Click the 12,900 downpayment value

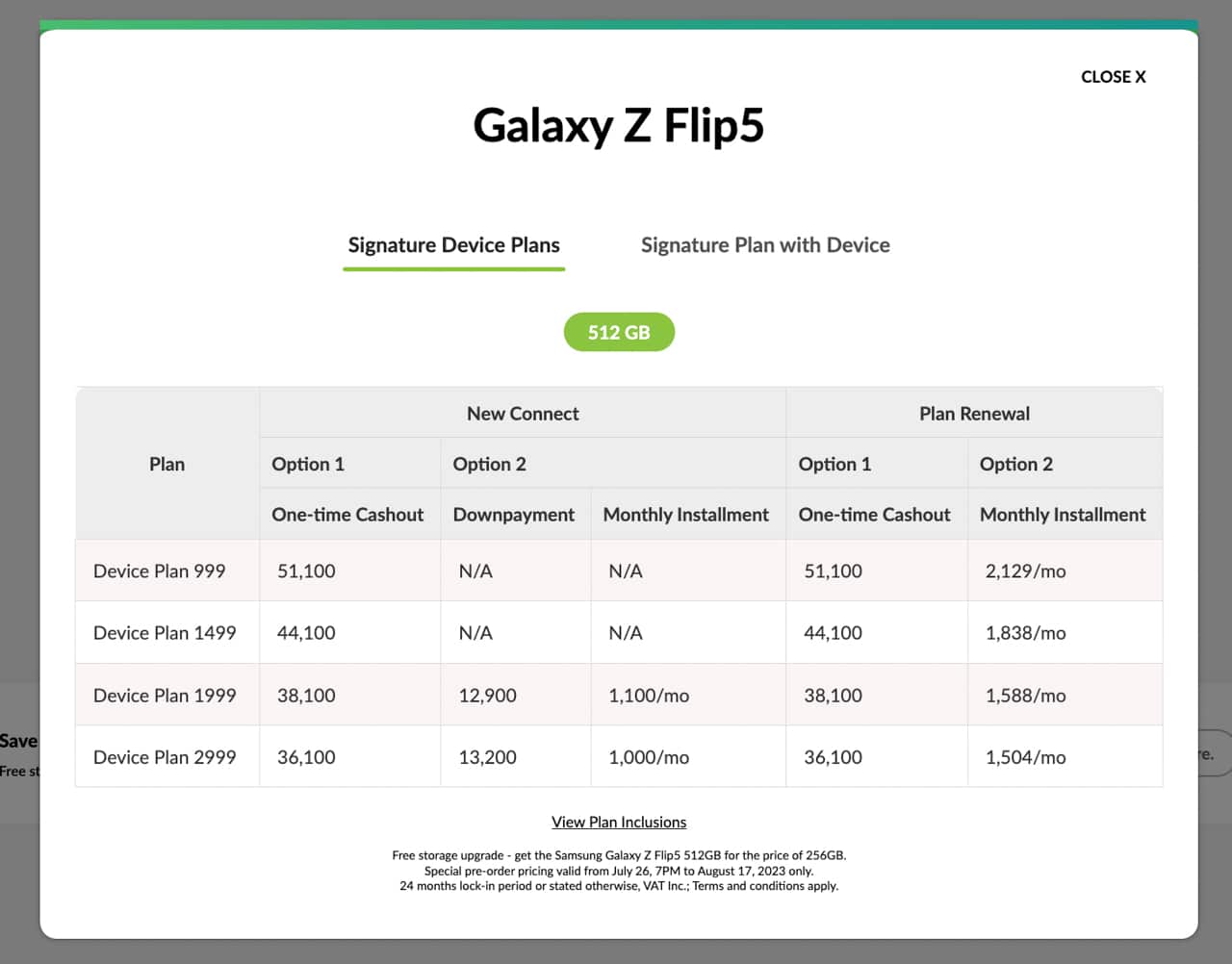tap(487, 695)
